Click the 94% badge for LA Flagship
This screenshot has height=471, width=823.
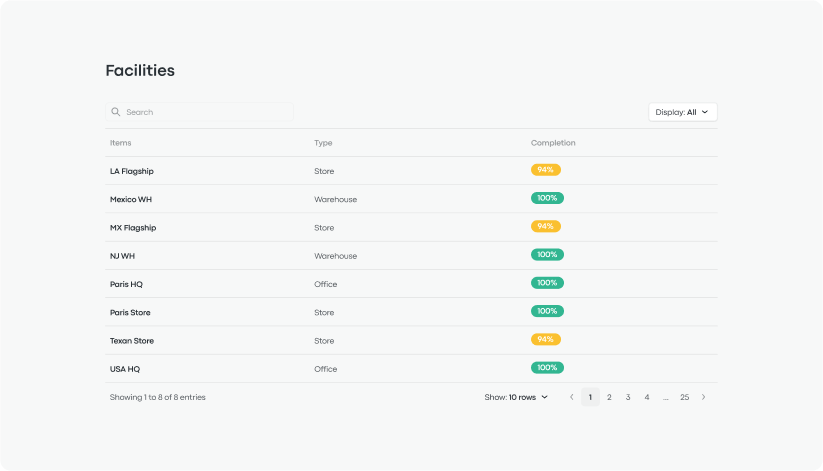(x=546, y=170)
